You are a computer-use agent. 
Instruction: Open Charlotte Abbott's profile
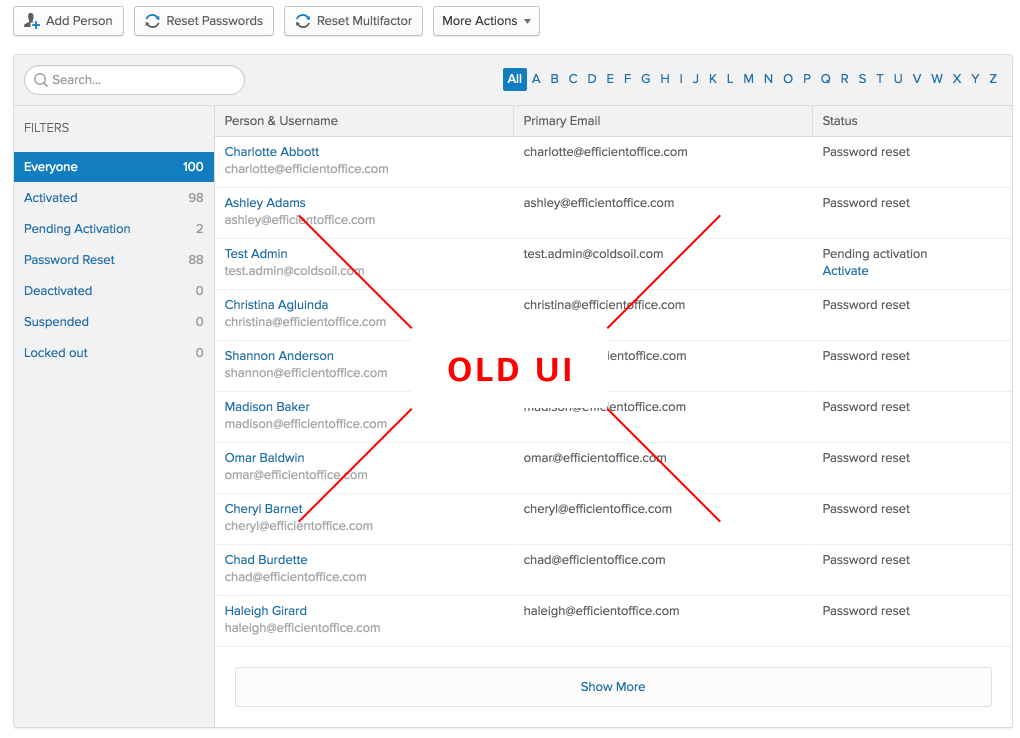[x=271, y=151]
